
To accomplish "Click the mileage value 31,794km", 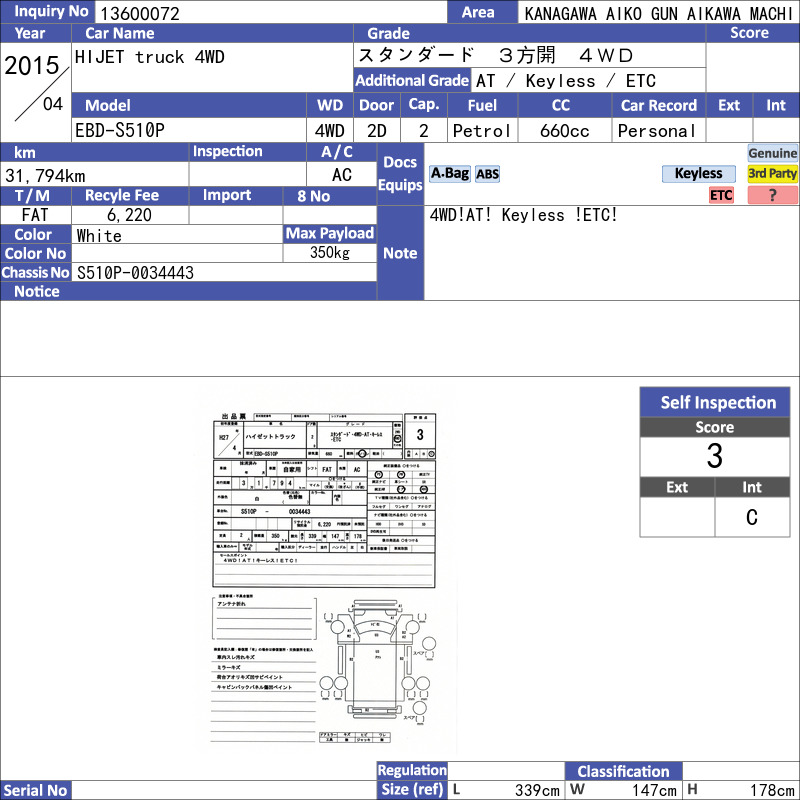I will coord(45,176).
